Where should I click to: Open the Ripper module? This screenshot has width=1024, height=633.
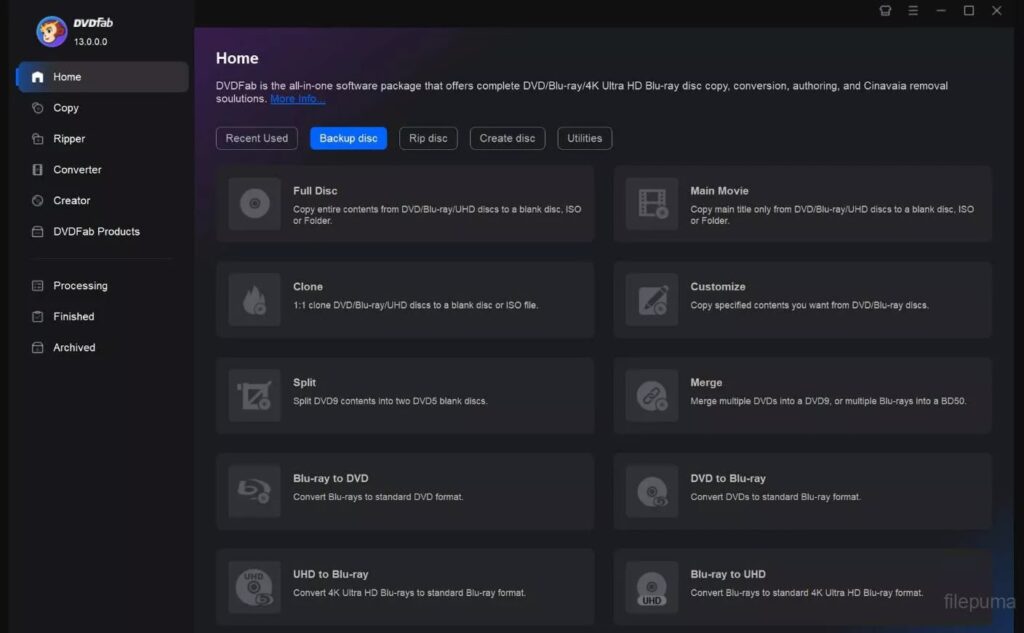coord(68,138)
